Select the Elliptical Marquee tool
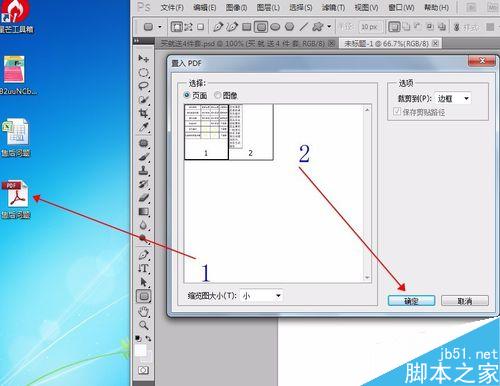The width and height of the screenshot is (500, 386). click(x=143, y=72)
